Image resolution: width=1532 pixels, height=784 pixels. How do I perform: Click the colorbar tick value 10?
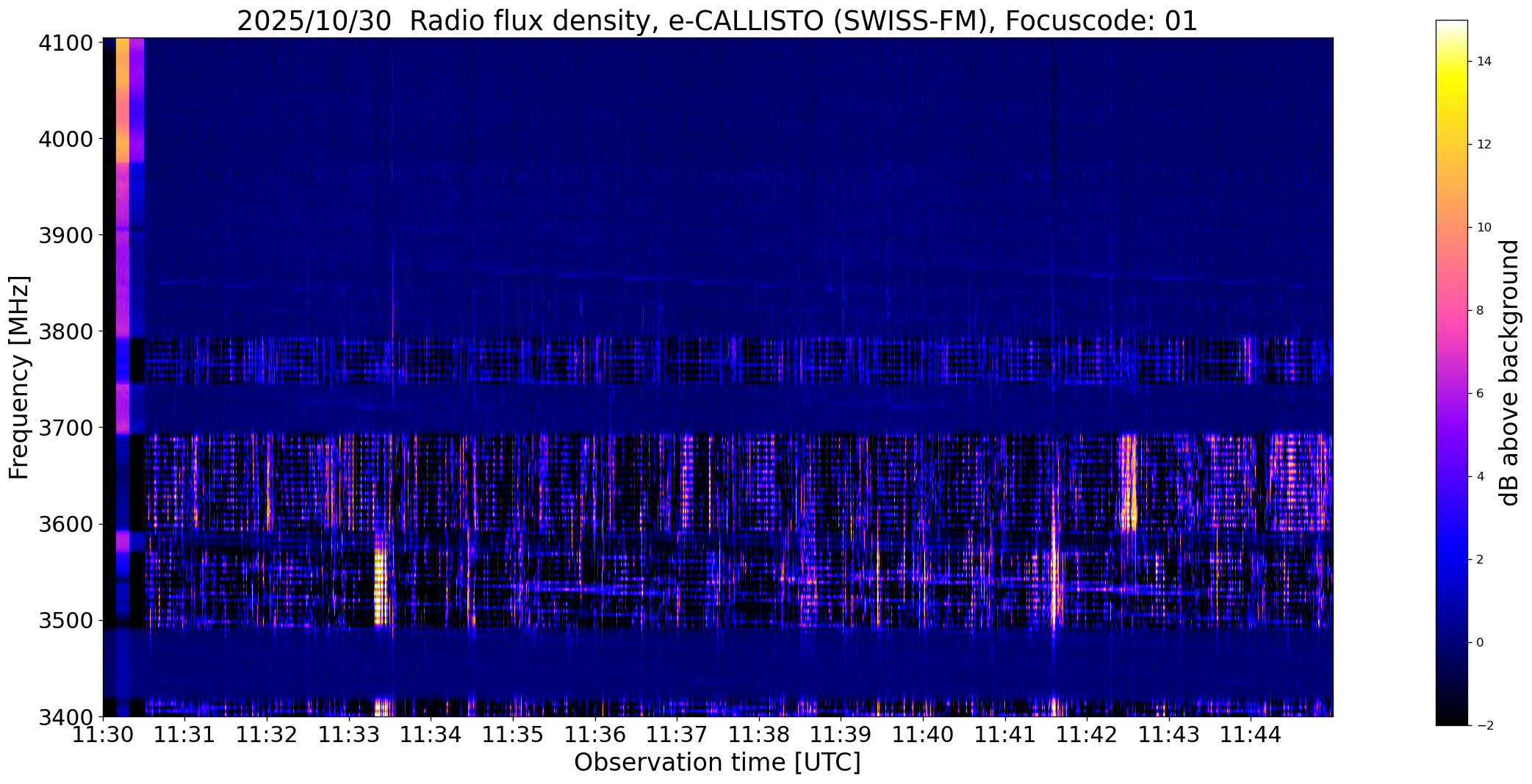(x=1484, y=228)
